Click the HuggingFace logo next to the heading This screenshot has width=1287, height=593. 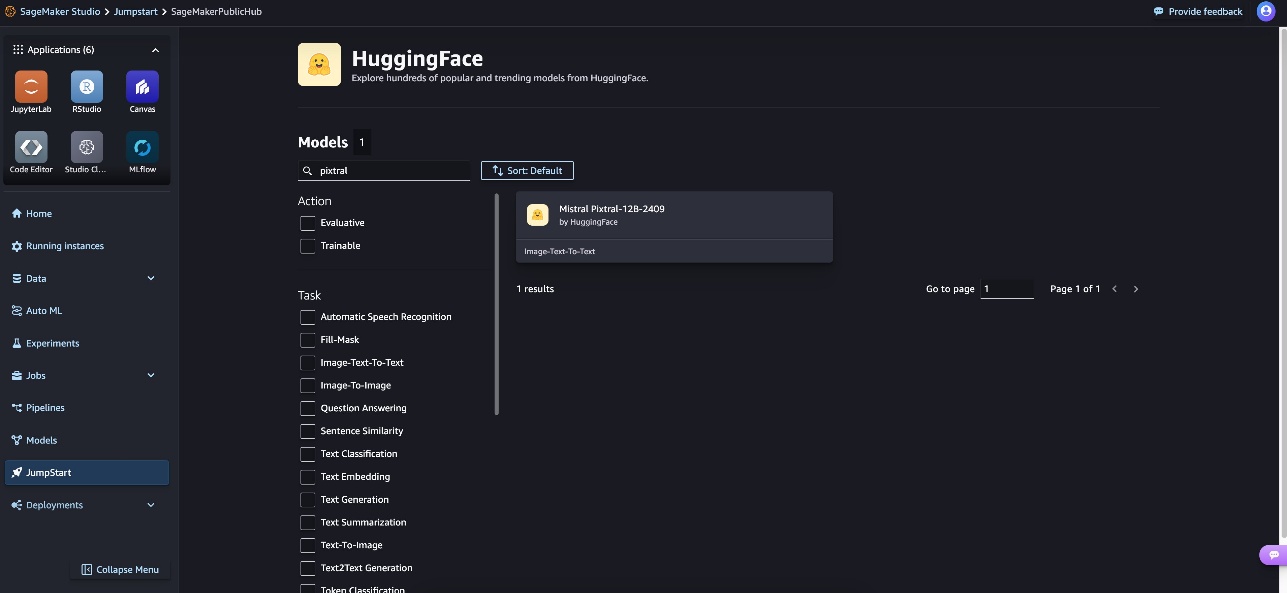coord(319,65)
